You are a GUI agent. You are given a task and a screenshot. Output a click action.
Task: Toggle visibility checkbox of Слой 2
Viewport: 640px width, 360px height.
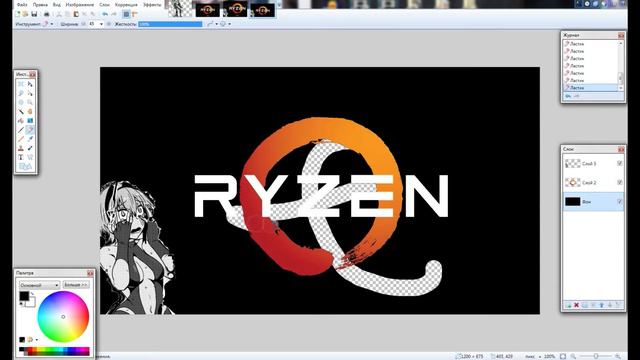620,182
